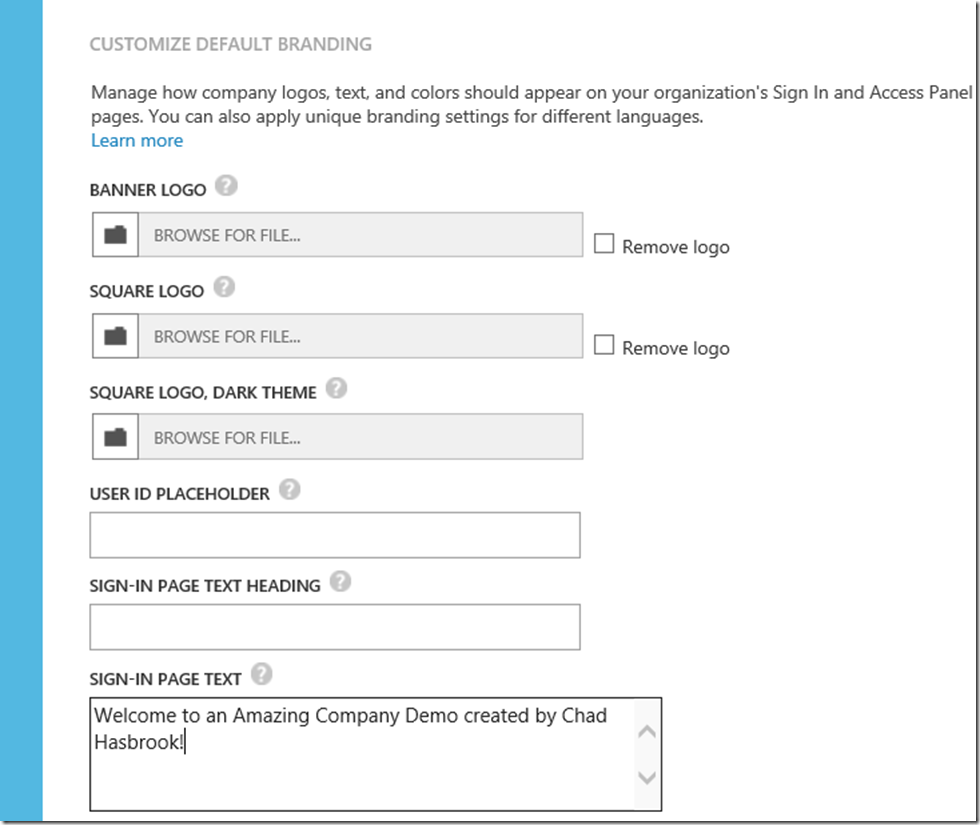Show help tooltip for Sign-In Page Text
This screenshot has width=980, height=825.
262,675
